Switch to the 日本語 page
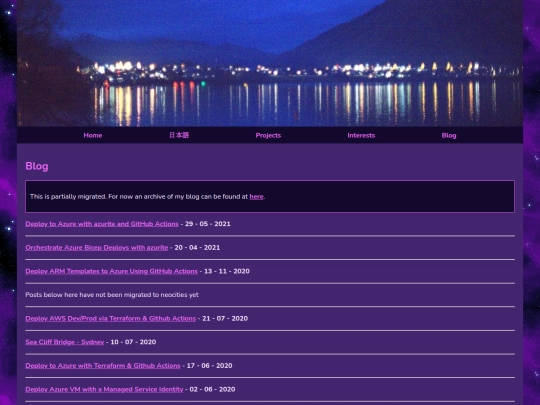540x405 pixels. click(x=179, y=135)
